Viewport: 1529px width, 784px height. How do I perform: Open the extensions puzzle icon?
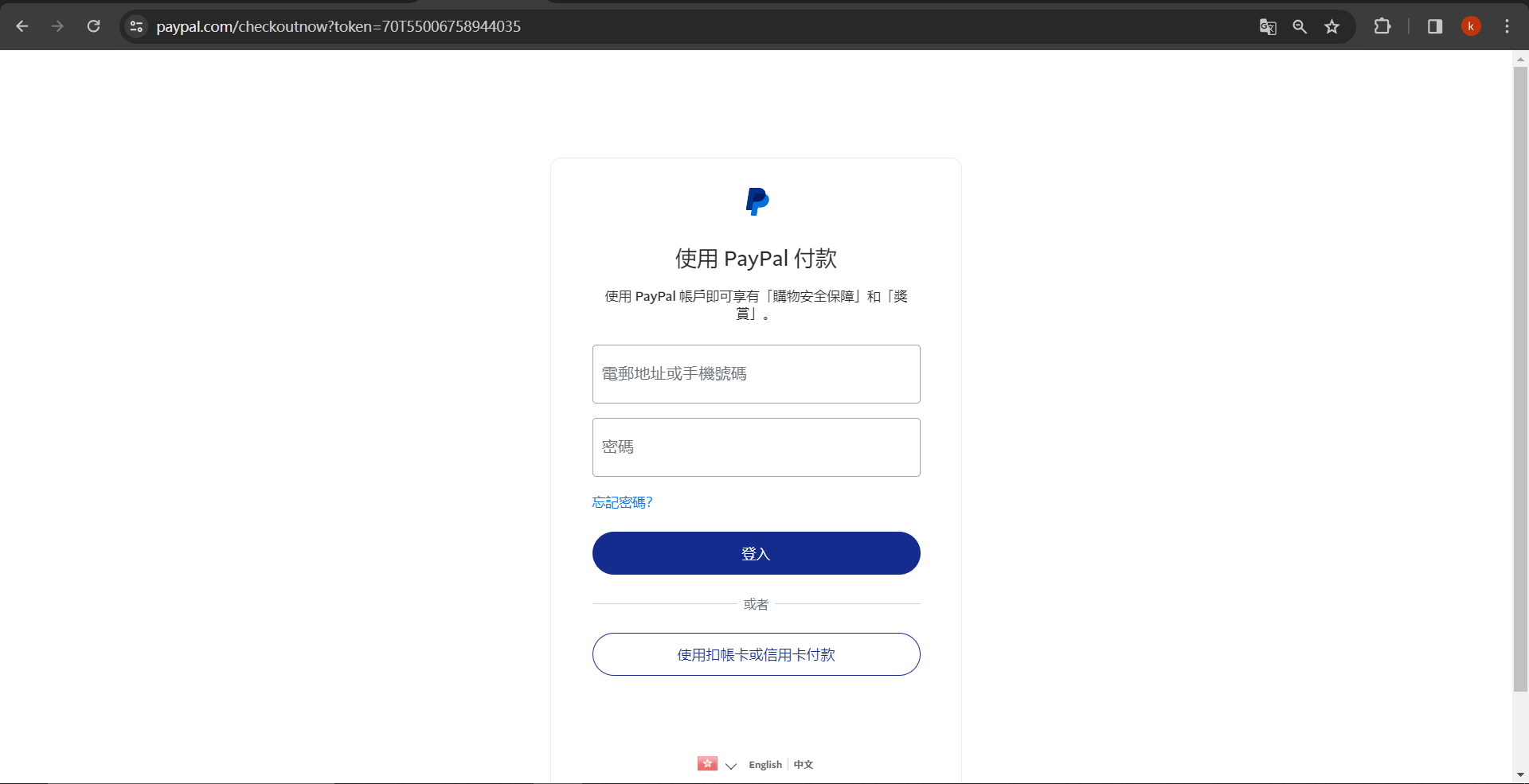[x=1382, y=26]
